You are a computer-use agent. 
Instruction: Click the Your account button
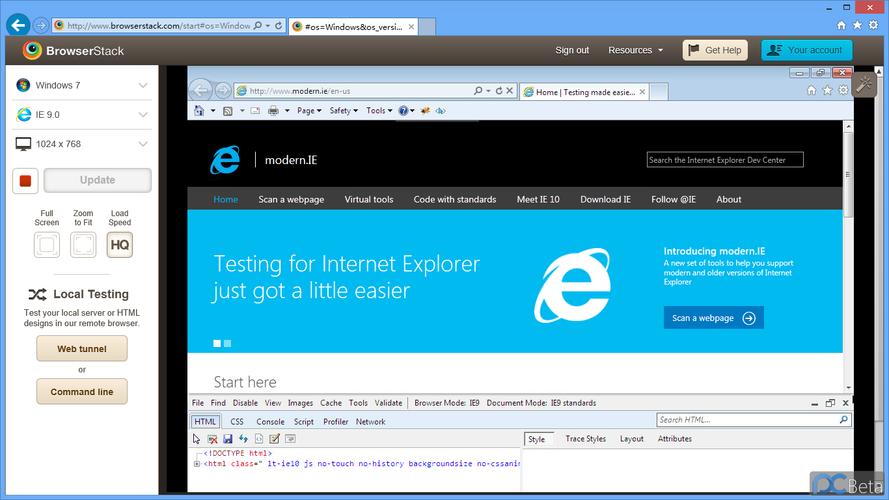(x=806, y=50)
